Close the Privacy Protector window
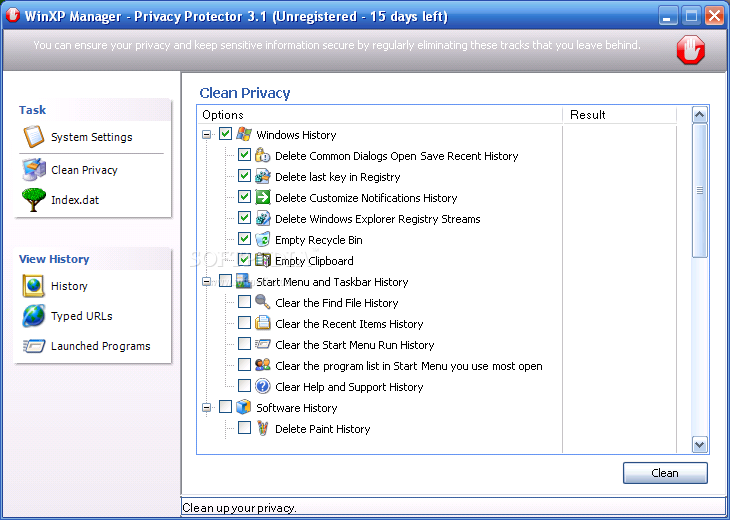The height and width of the screenshot is (520, 730). click(x=714, y=16)
